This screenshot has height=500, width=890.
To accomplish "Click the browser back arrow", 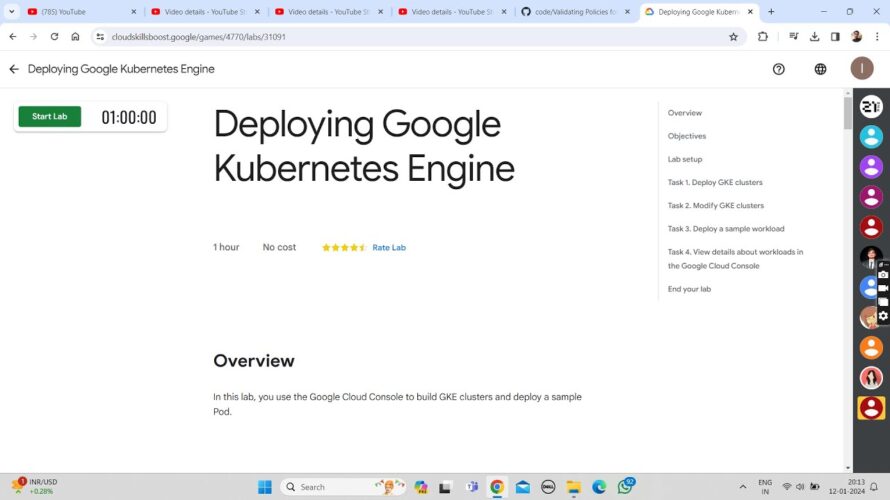I will [x=12, y=36].
